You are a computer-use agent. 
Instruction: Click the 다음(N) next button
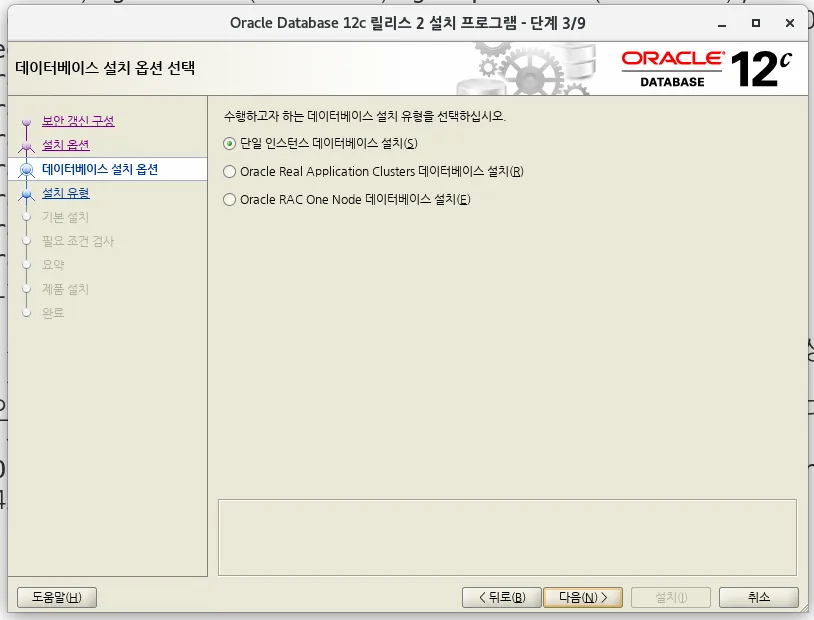coord(583,597)
